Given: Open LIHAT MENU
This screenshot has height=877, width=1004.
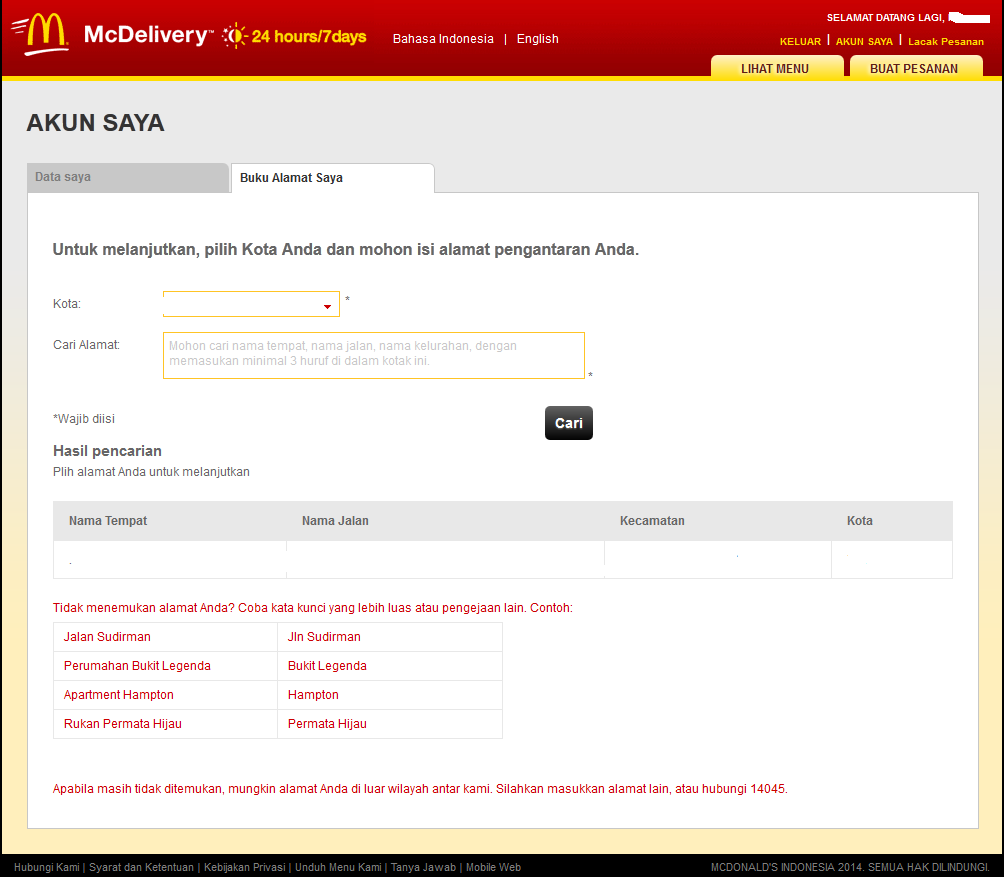Looking at the screenshot, I should pos(777,69).
